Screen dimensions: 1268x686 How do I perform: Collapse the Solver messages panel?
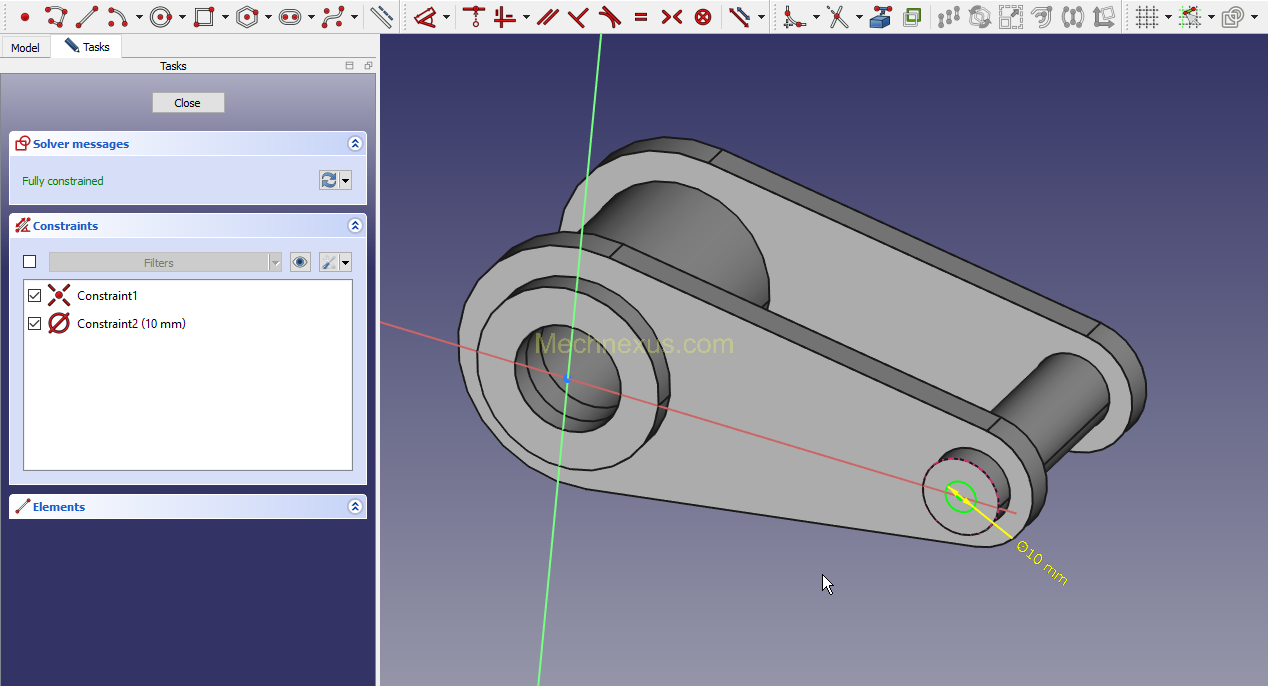(354, 144)
